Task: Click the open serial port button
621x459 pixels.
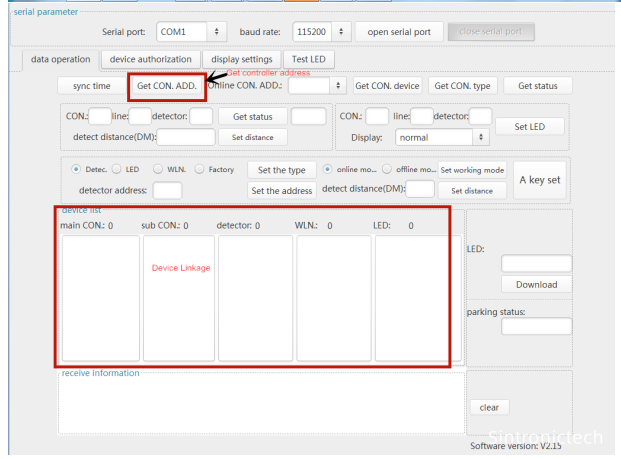Action: (x=398, y=32)
